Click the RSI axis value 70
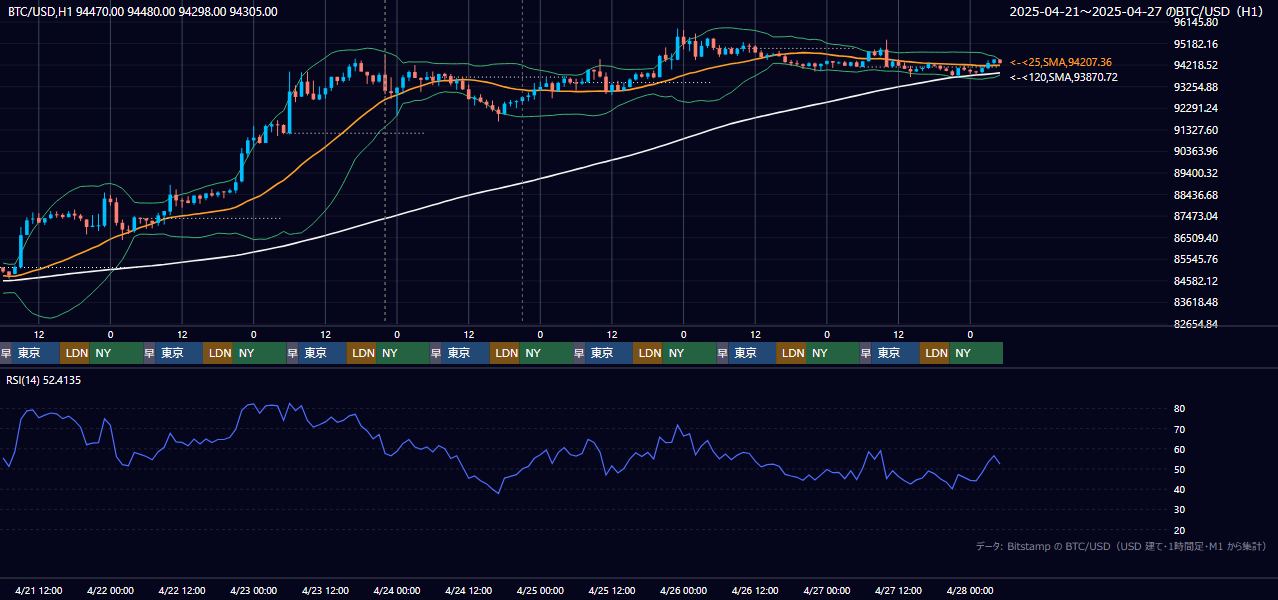 point(1179,429)
